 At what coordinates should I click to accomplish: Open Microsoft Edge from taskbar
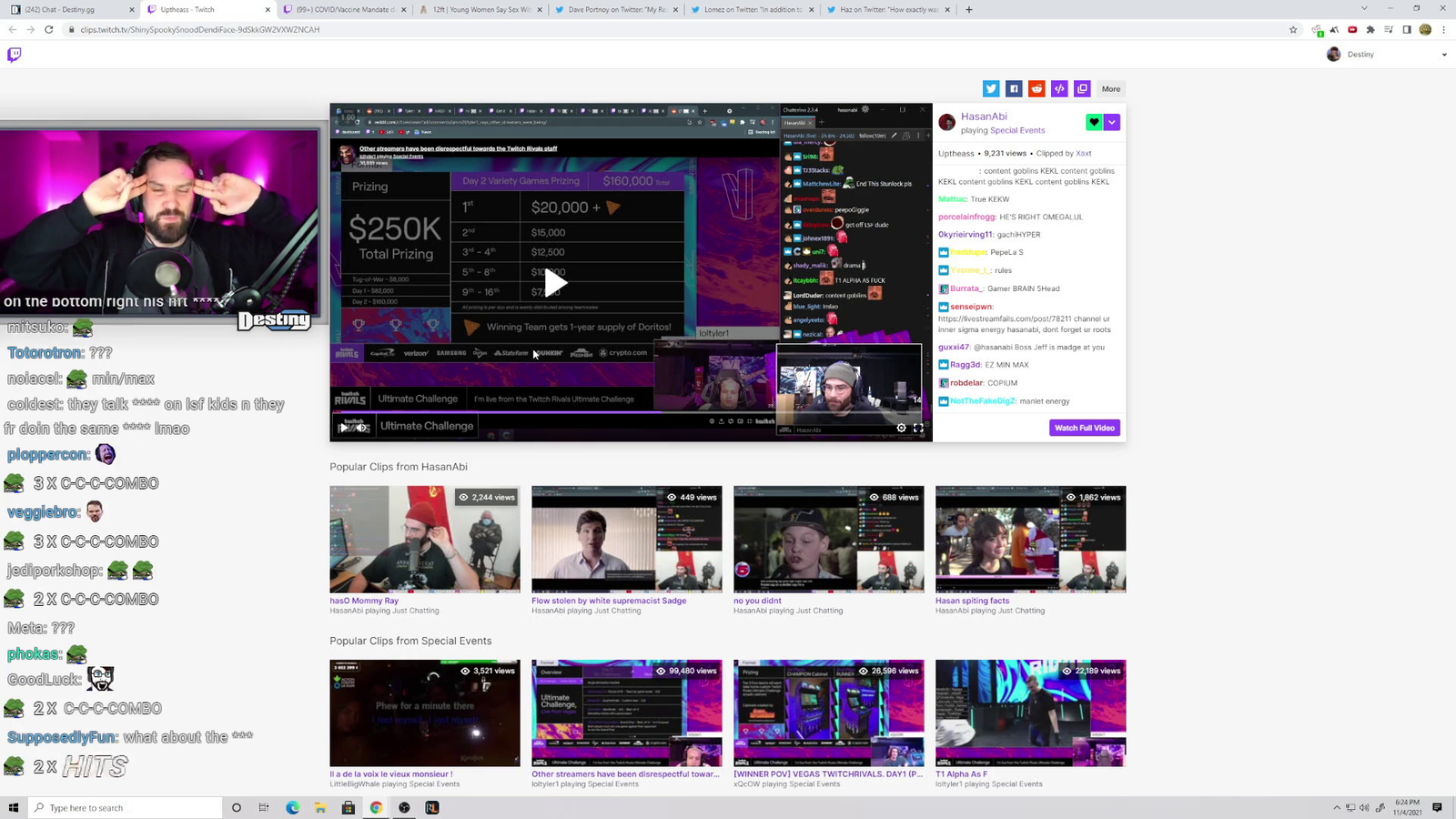(292, 807)
